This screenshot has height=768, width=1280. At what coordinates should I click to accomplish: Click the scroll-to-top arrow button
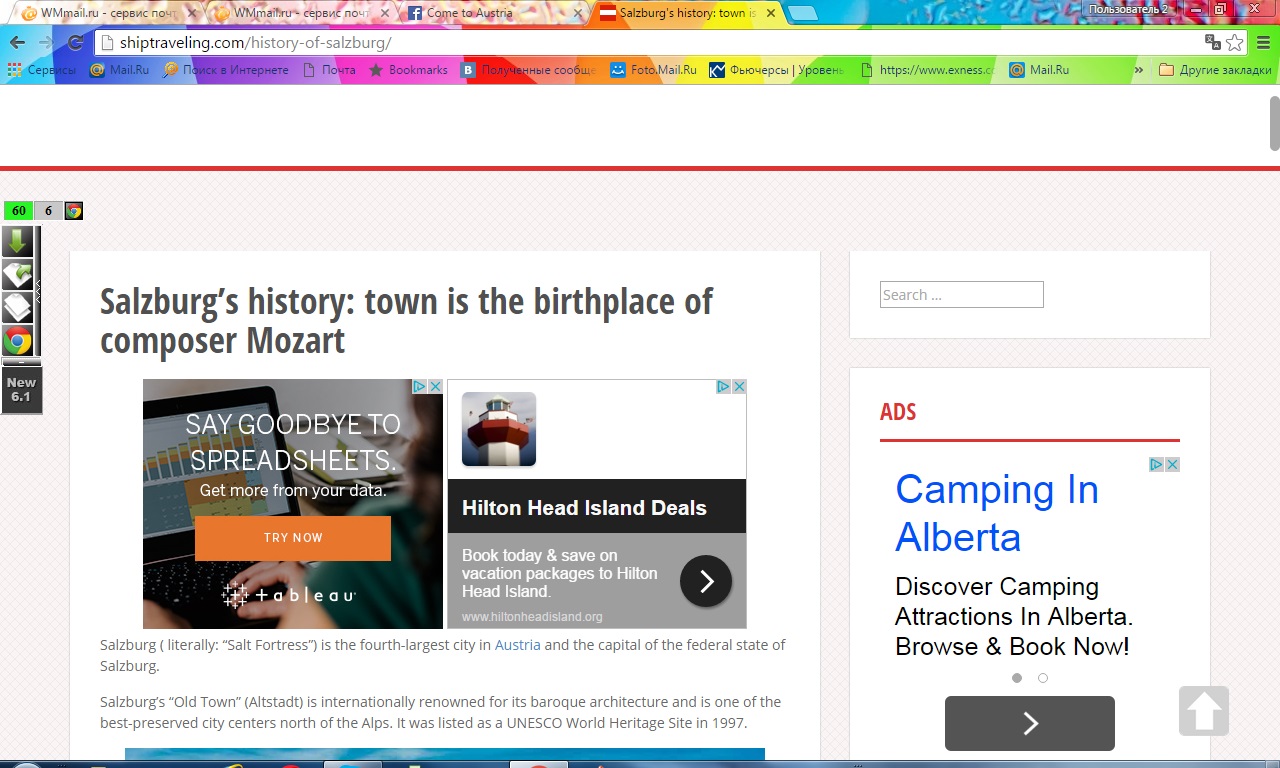tap(1203, 711)
